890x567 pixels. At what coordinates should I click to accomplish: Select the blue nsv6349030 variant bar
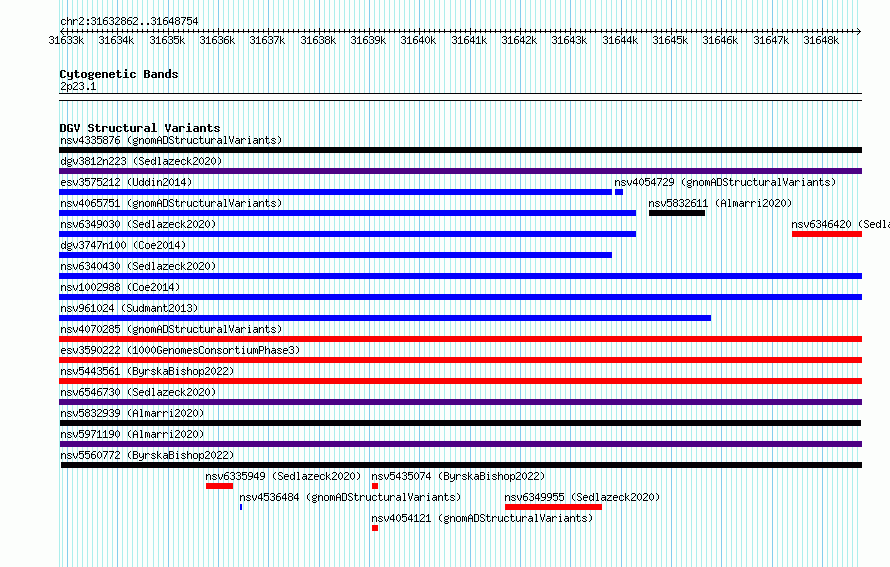pyautogui.click(x=347, y=234)
